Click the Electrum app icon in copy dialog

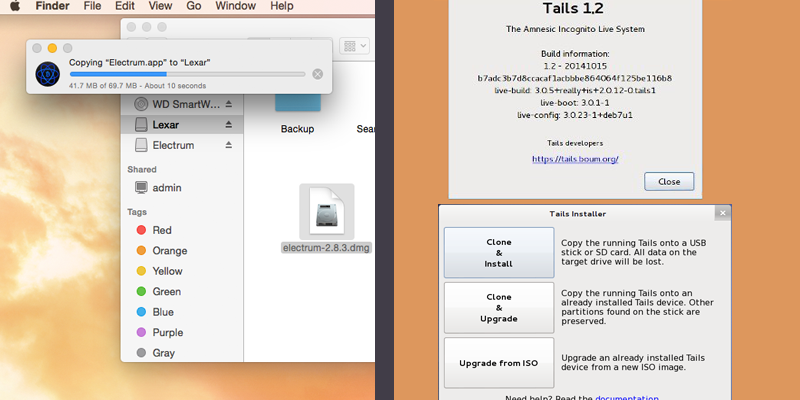pos(47,74)
